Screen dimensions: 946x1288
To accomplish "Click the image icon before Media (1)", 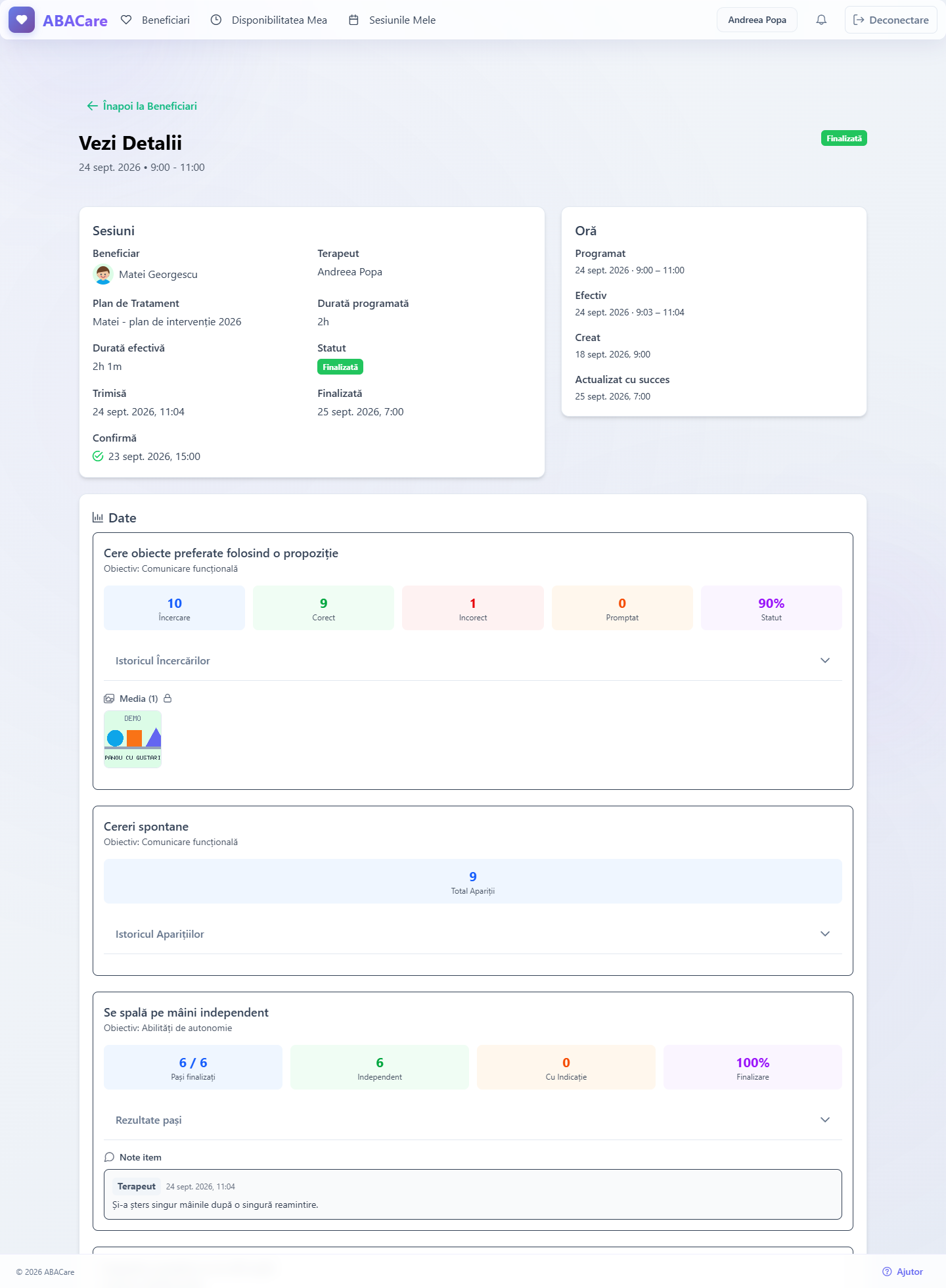I will pyautogui.click(x=109, y=699).
